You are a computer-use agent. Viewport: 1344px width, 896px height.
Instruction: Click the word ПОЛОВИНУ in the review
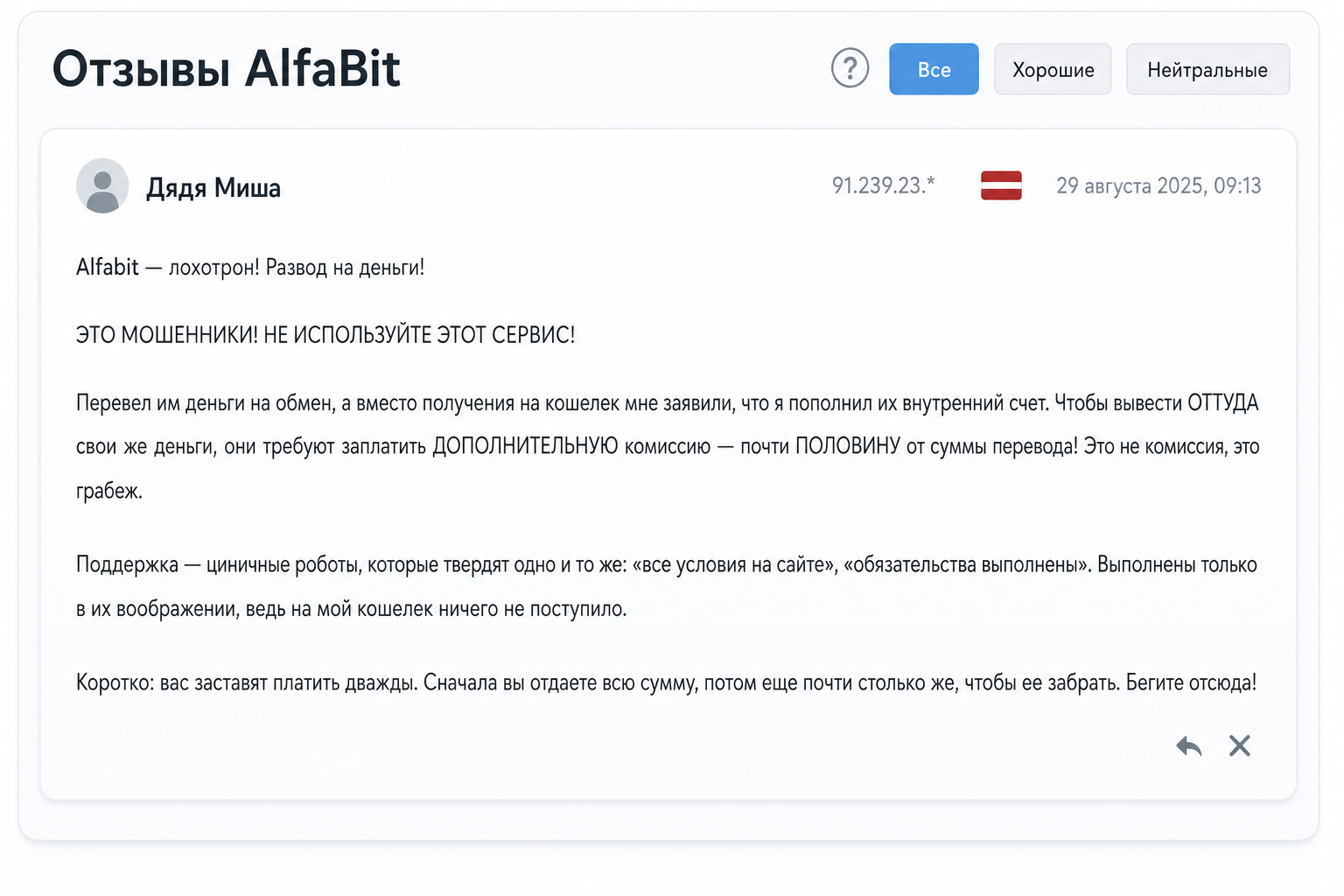[847, 446]
